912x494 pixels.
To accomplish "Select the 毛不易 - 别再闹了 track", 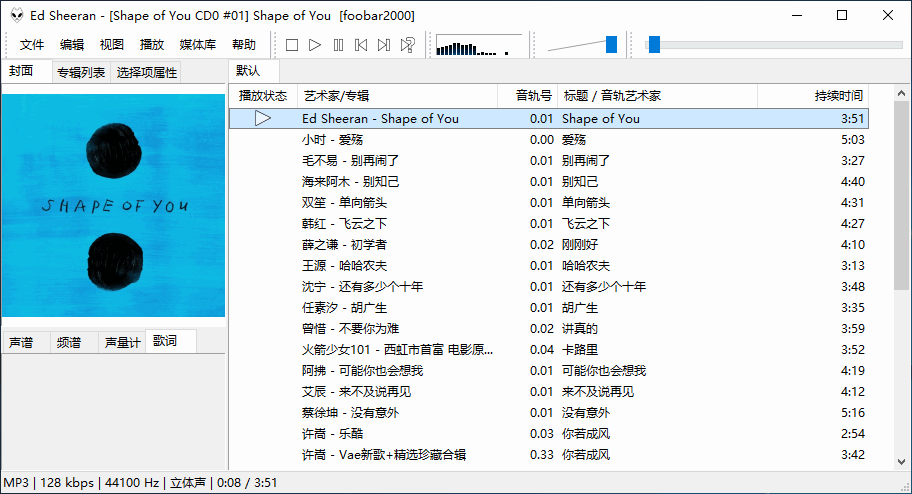I will tap(549, 161).
